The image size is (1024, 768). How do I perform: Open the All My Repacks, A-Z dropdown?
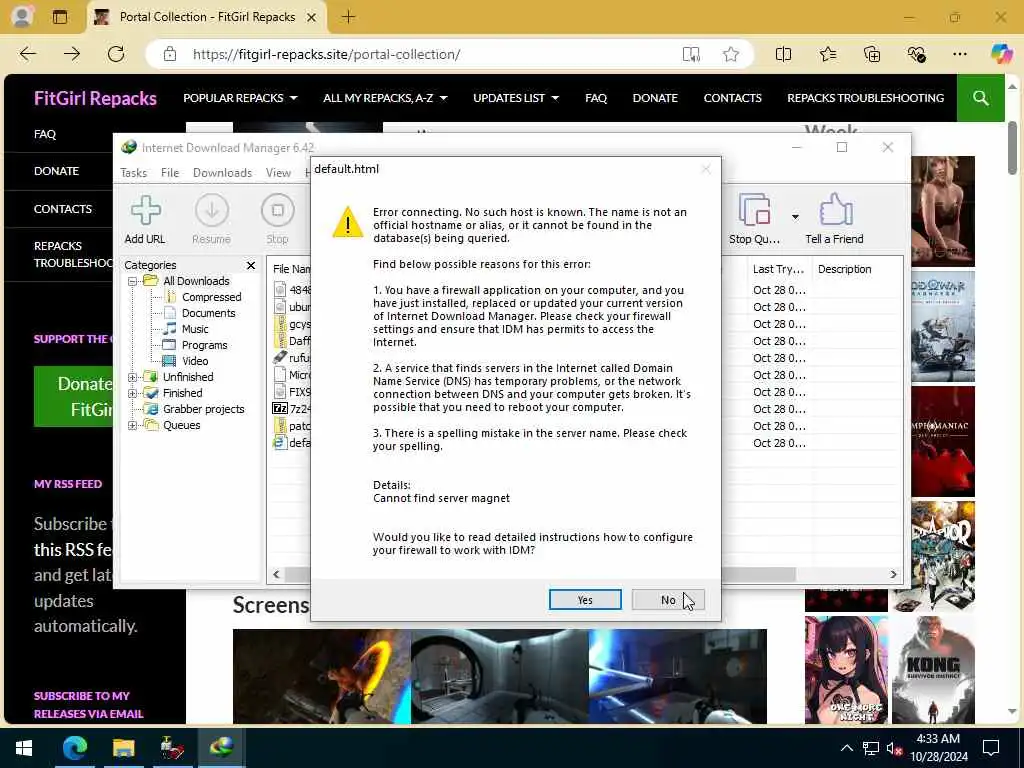pyautogui.click(x=385, y=98)
